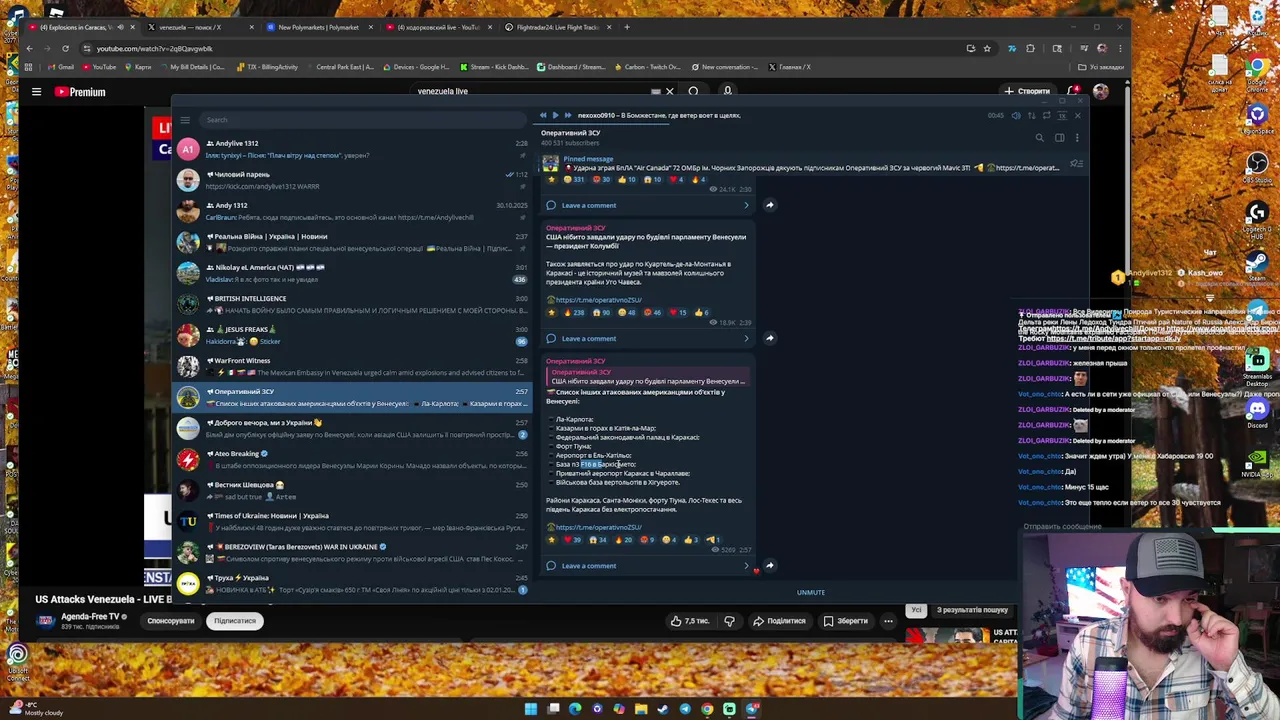The width and height of the screenshot is (1280, 720).
Task: Open BEREZOVIEW (Taras Berezovets) channel
Action: (x=350, y=552)
